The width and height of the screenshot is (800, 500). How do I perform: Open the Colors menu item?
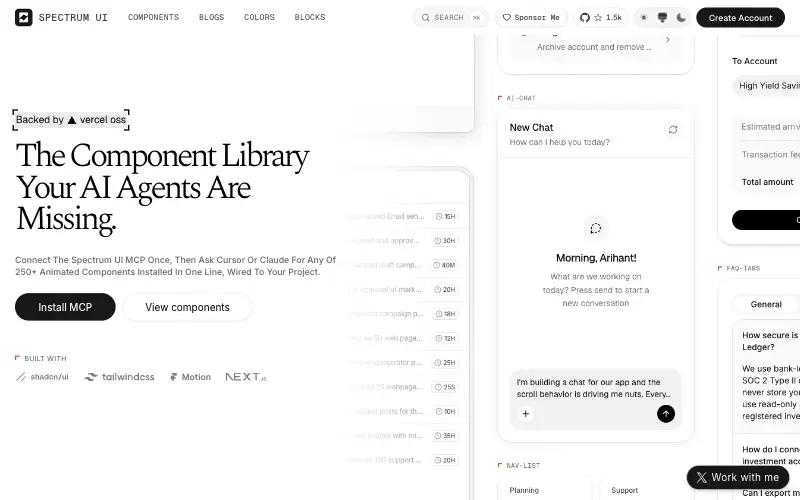click(259, 17)
